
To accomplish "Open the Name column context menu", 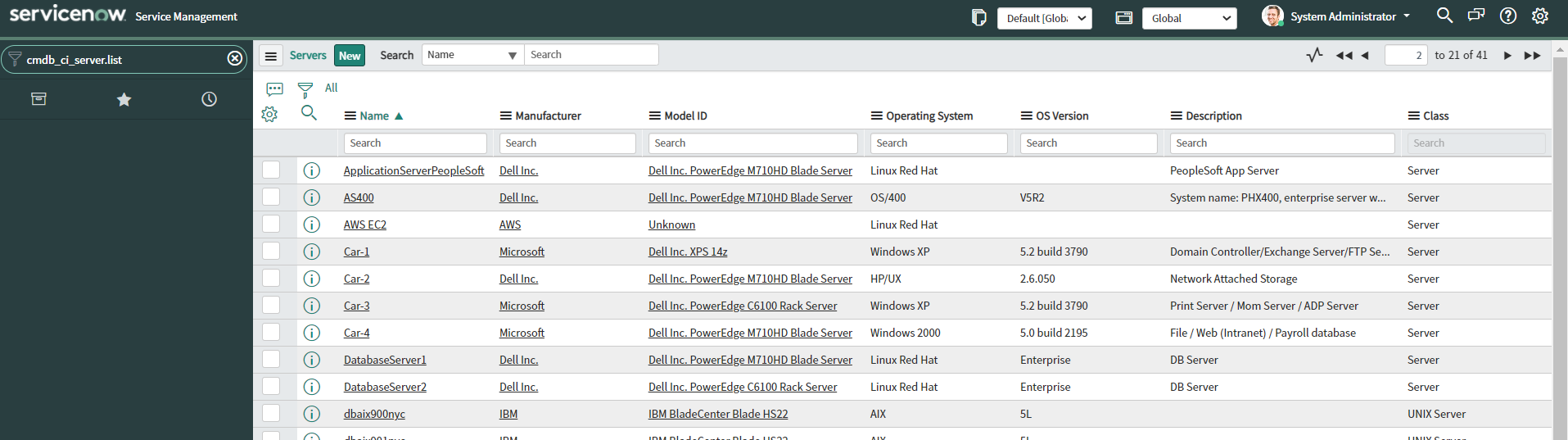I will coord(350,116).
